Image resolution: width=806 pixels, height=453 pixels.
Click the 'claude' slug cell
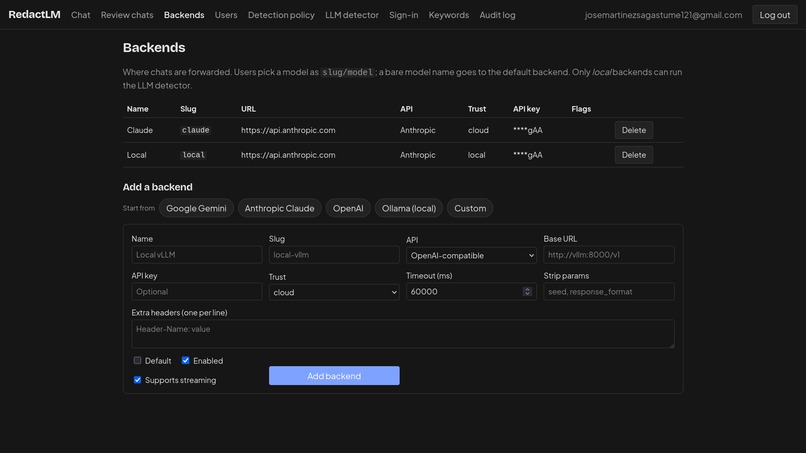[x=195, y=130]
